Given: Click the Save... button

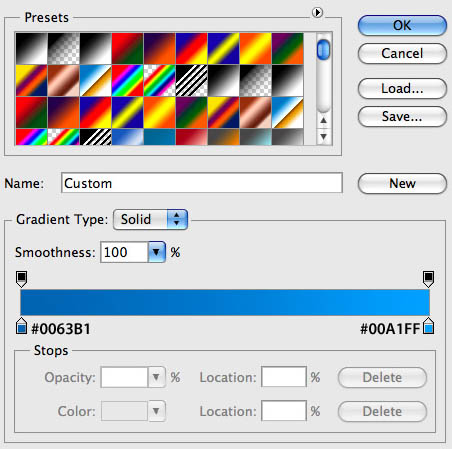Looking at the screenshot, I should click(x=402, y=116).
